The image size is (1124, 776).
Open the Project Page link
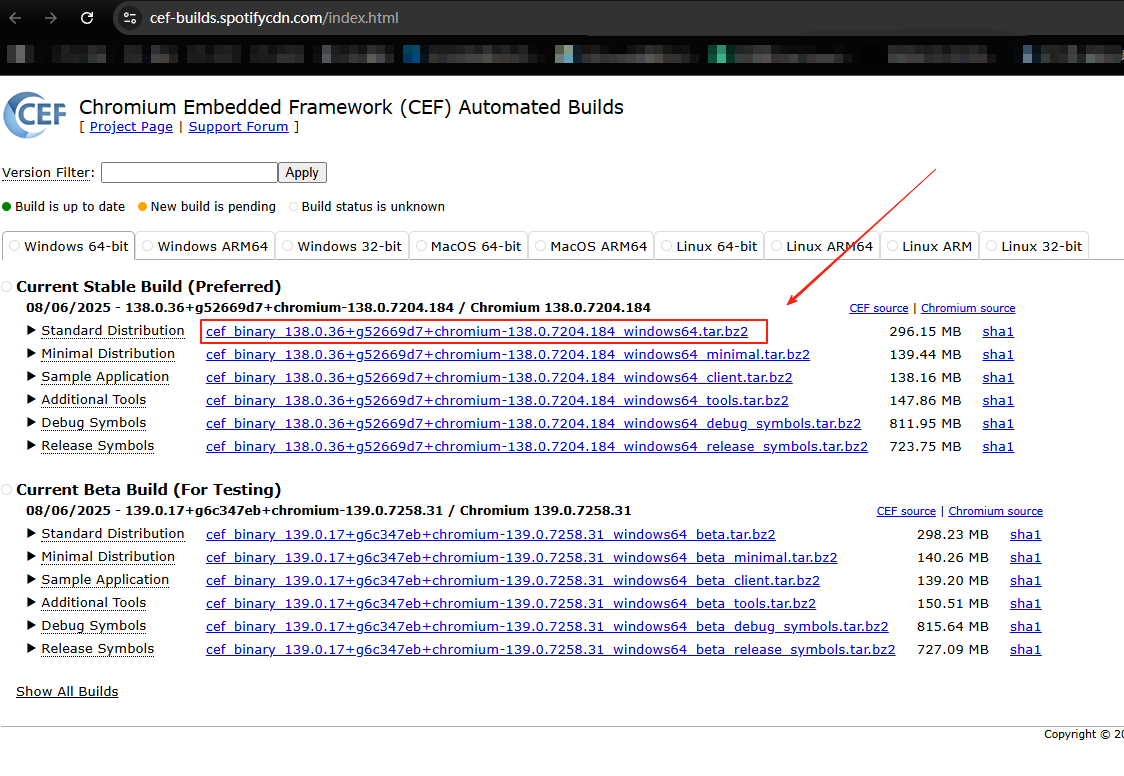click(x=131, y=127)
